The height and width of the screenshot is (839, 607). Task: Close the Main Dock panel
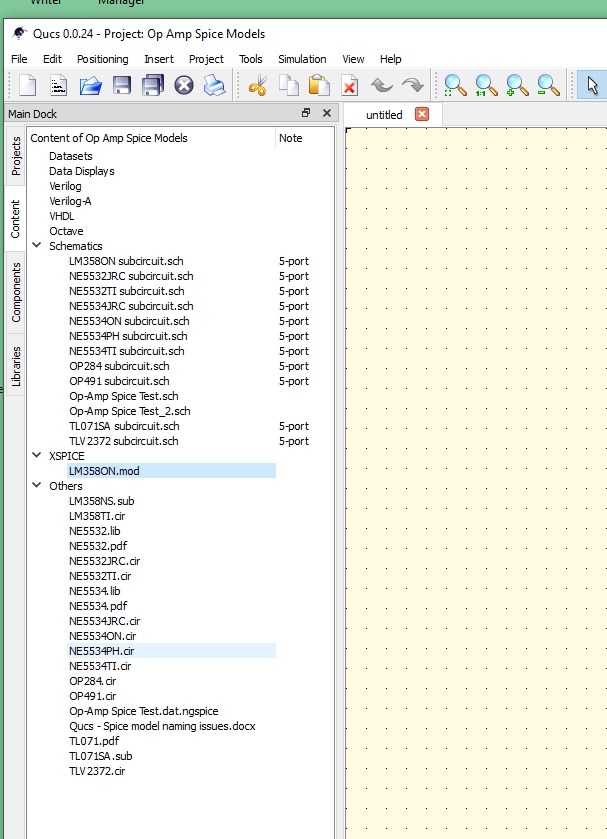(327, 113)
